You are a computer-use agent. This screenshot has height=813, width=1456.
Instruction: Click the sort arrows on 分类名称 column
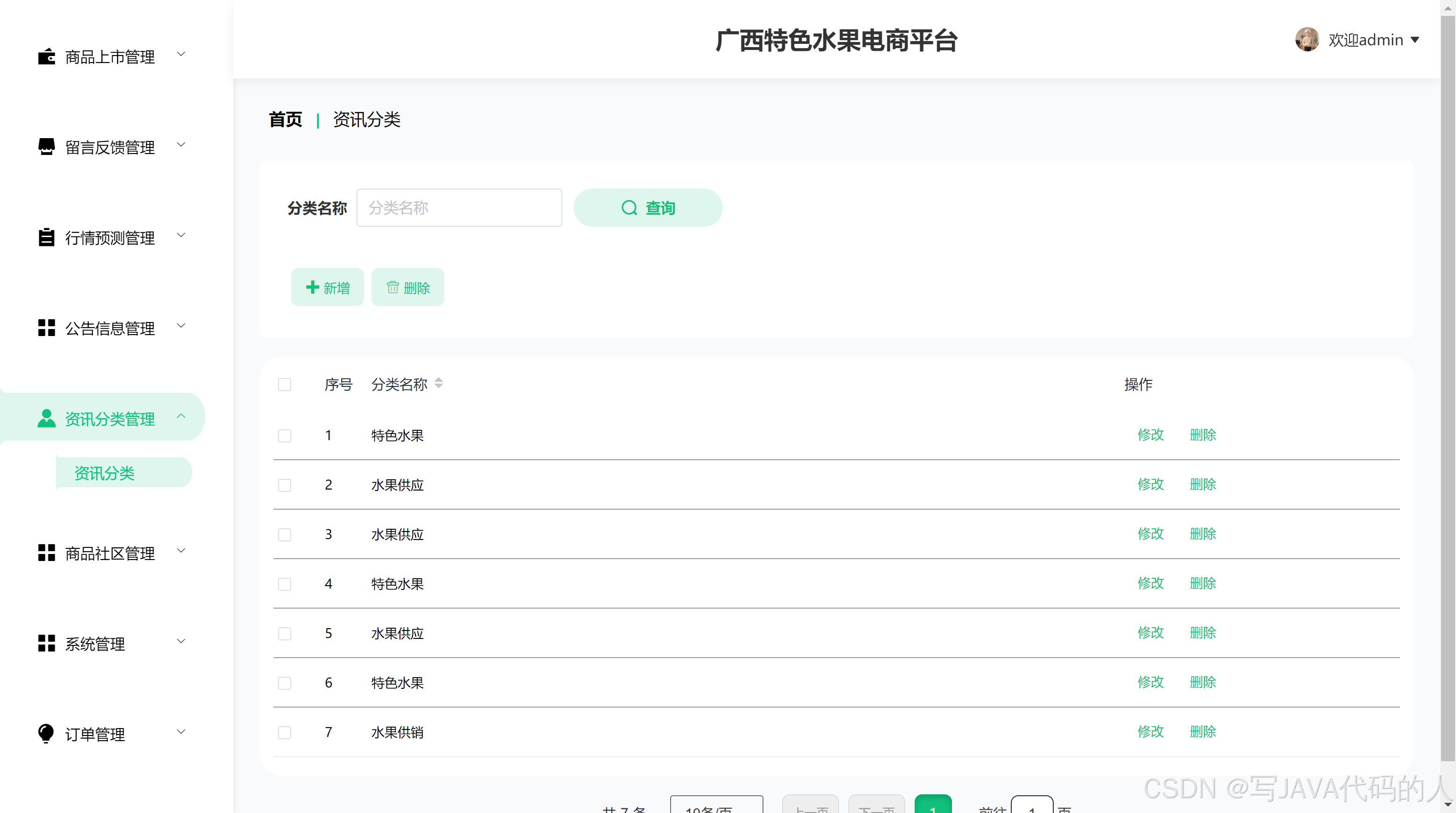click(439, 383)
